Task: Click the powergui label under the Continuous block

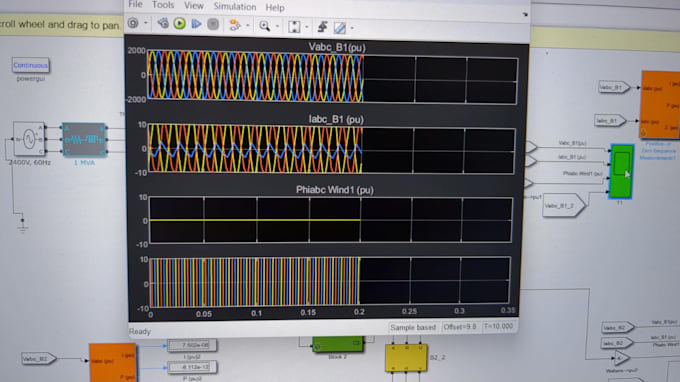Action: [x=30, y=79]
